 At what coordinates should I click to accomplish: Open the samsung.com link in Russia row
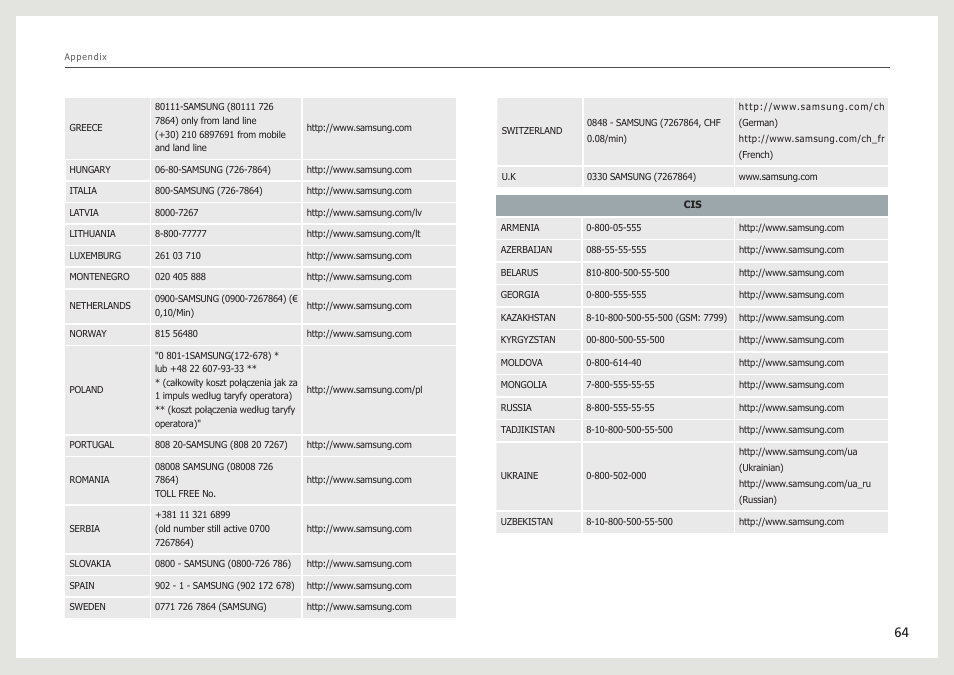pyautogui.click(x=791, y=408)
